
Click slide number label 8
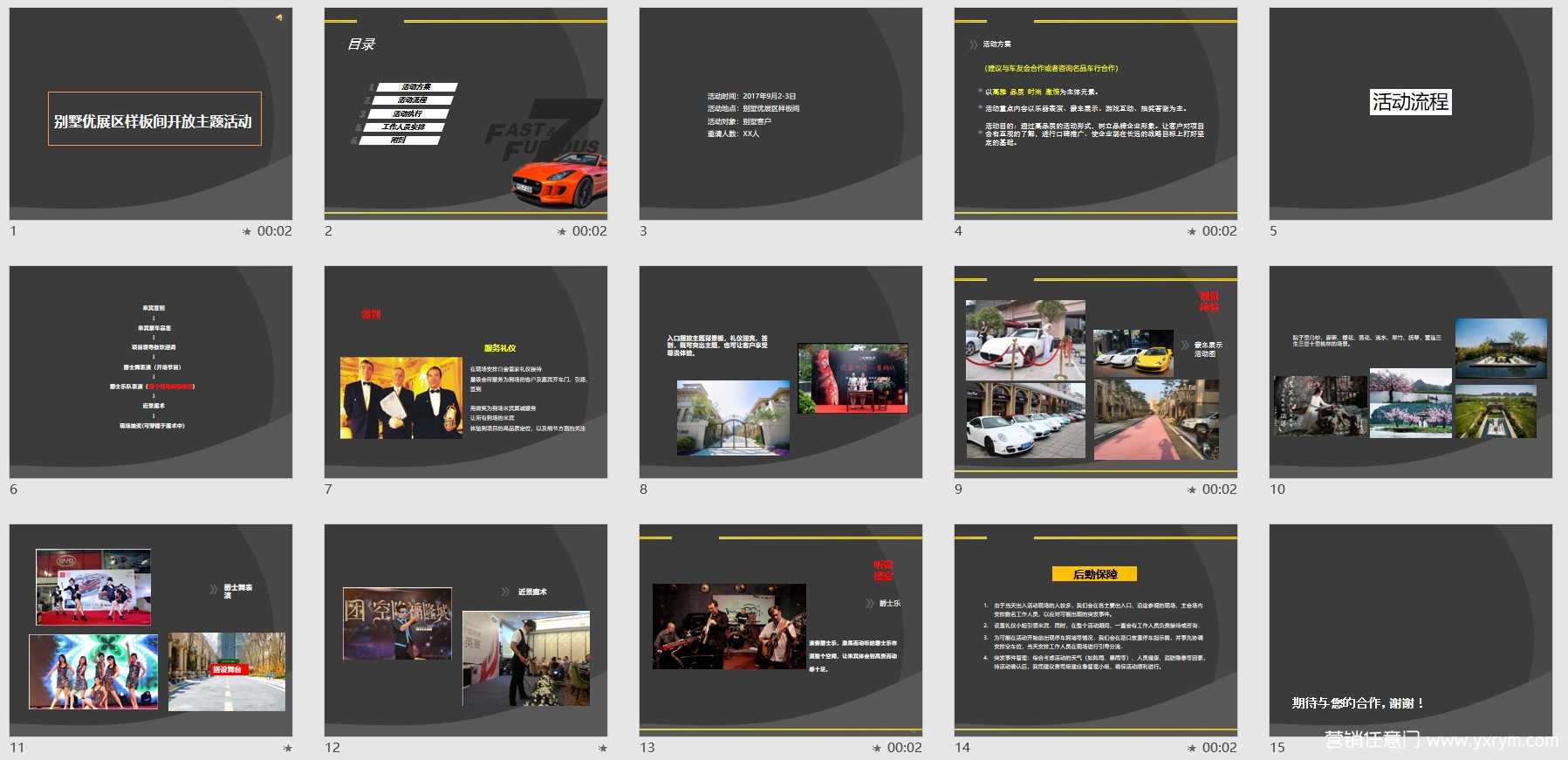point(643,490)
